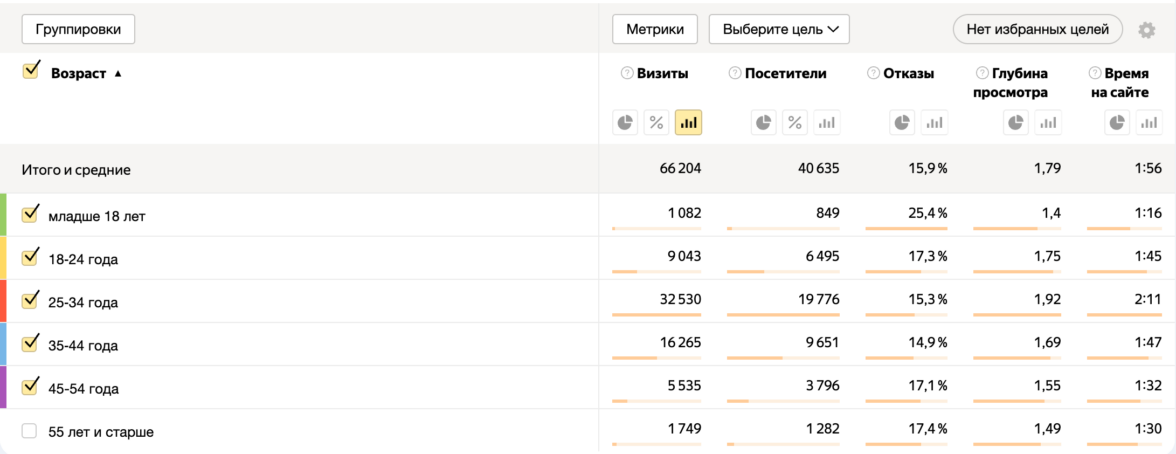
Task: Sort table by Посетители column header
Action: (x=786, y=73)
